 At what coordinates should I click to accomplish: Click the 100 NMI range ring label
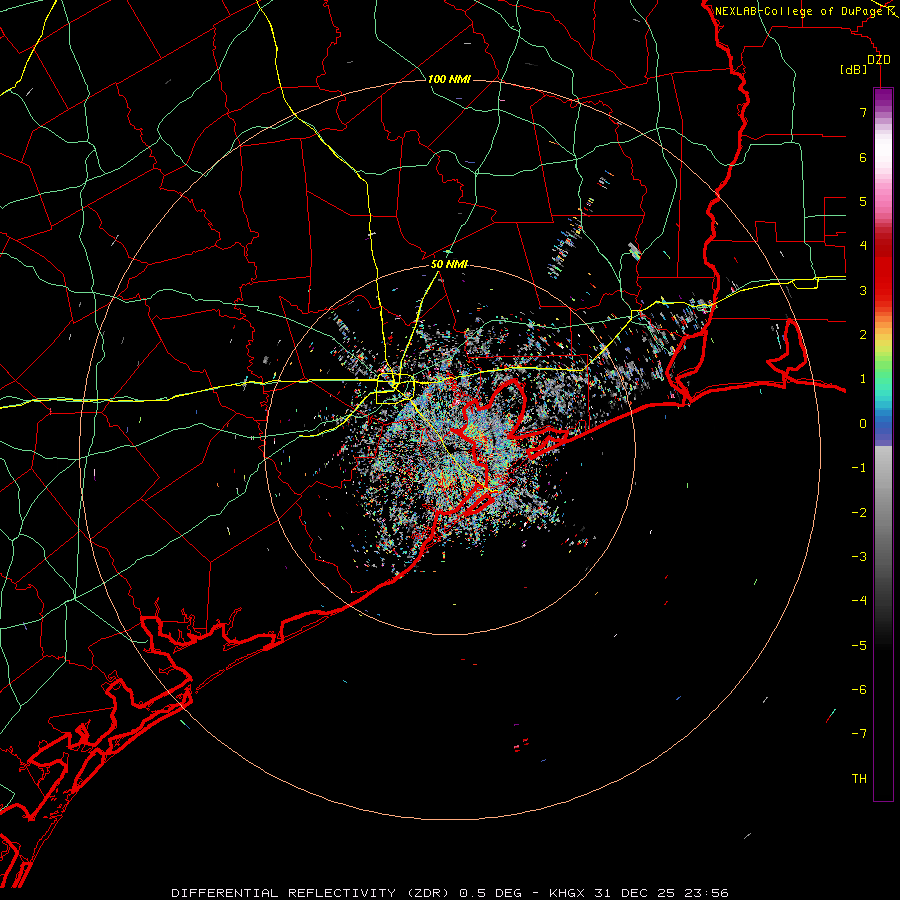click(449, 79)
